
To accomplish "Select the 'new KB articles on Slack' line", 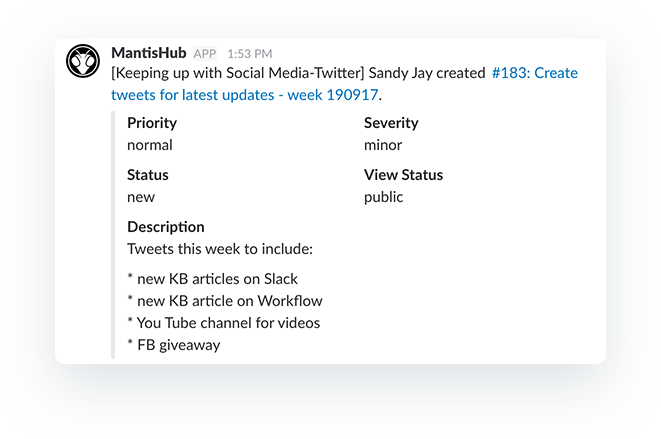I will [x=212, y=279].
